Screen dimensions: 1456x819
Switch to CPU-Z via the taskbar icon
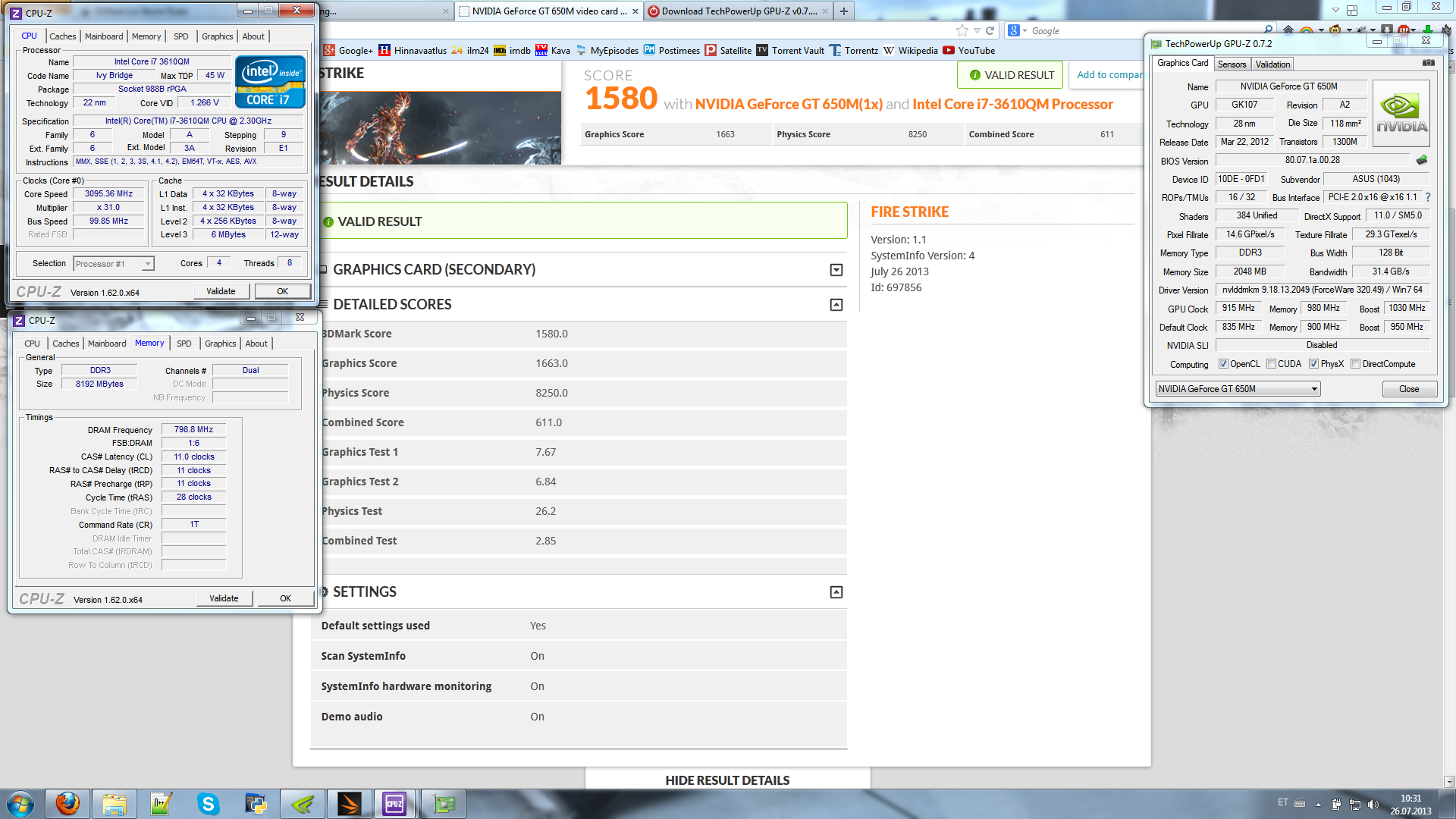(x=395, y=804)
